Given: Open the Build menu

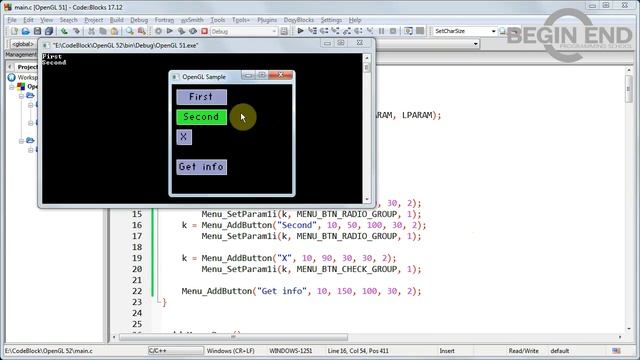Looking at the screenshot, I should (116, 20).
